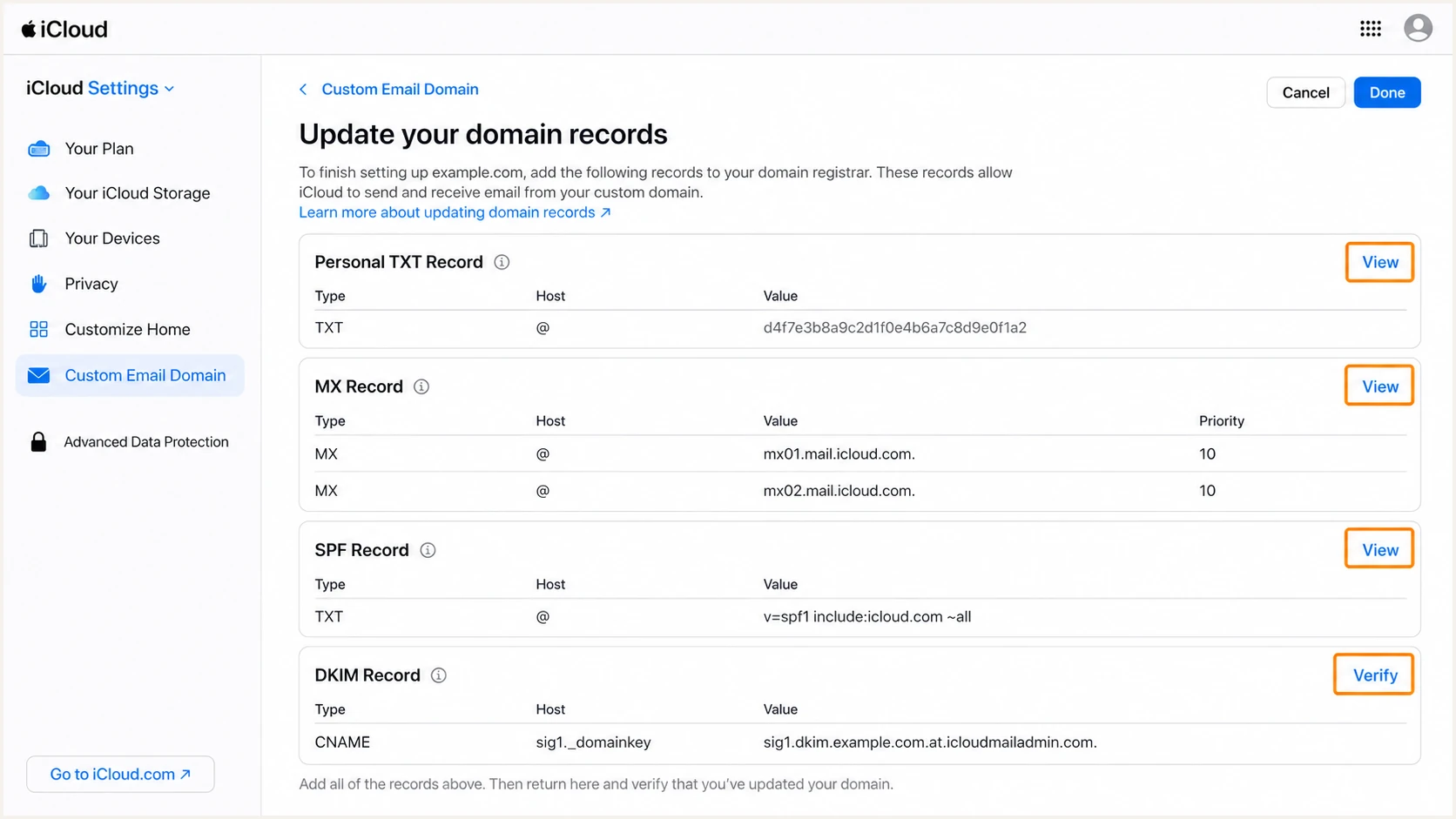The height and width of the screenshot is (819, 1456).
Task: Open the app launcher grid icon
Action: [x=1371, y=29]
